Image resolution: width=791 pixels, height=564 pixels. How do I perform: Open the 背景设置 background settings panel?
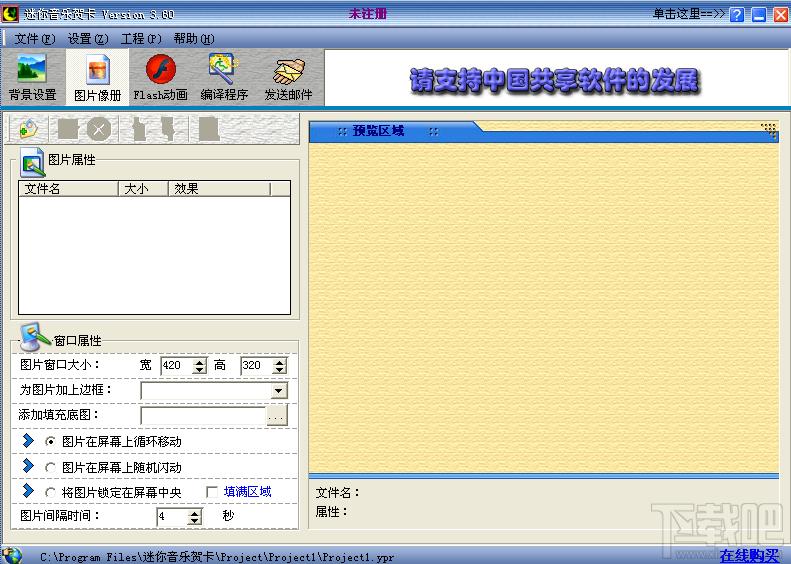pos(32,77)
